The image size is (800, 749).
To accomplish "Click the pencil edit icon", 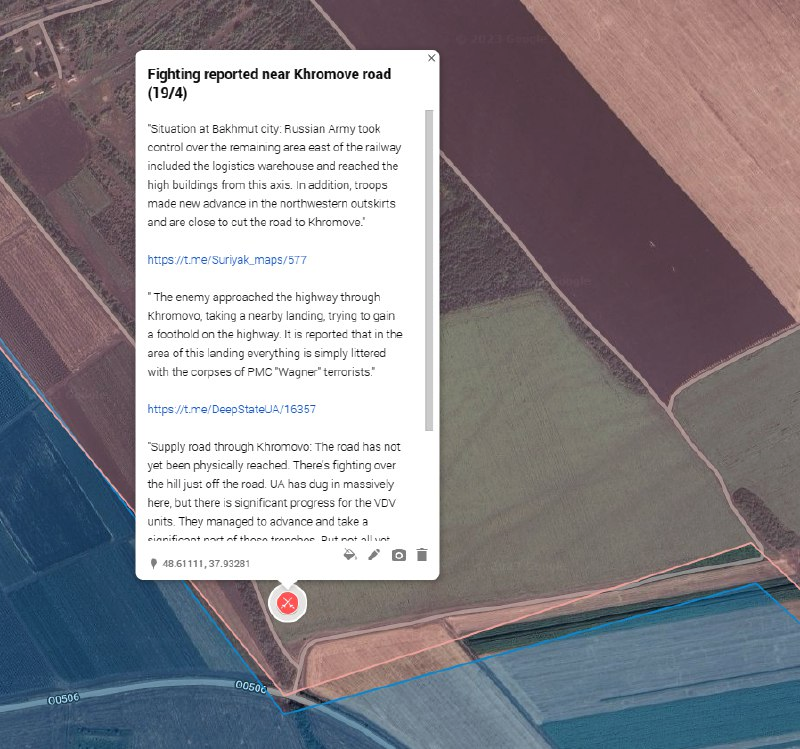I will click(374, 554).
